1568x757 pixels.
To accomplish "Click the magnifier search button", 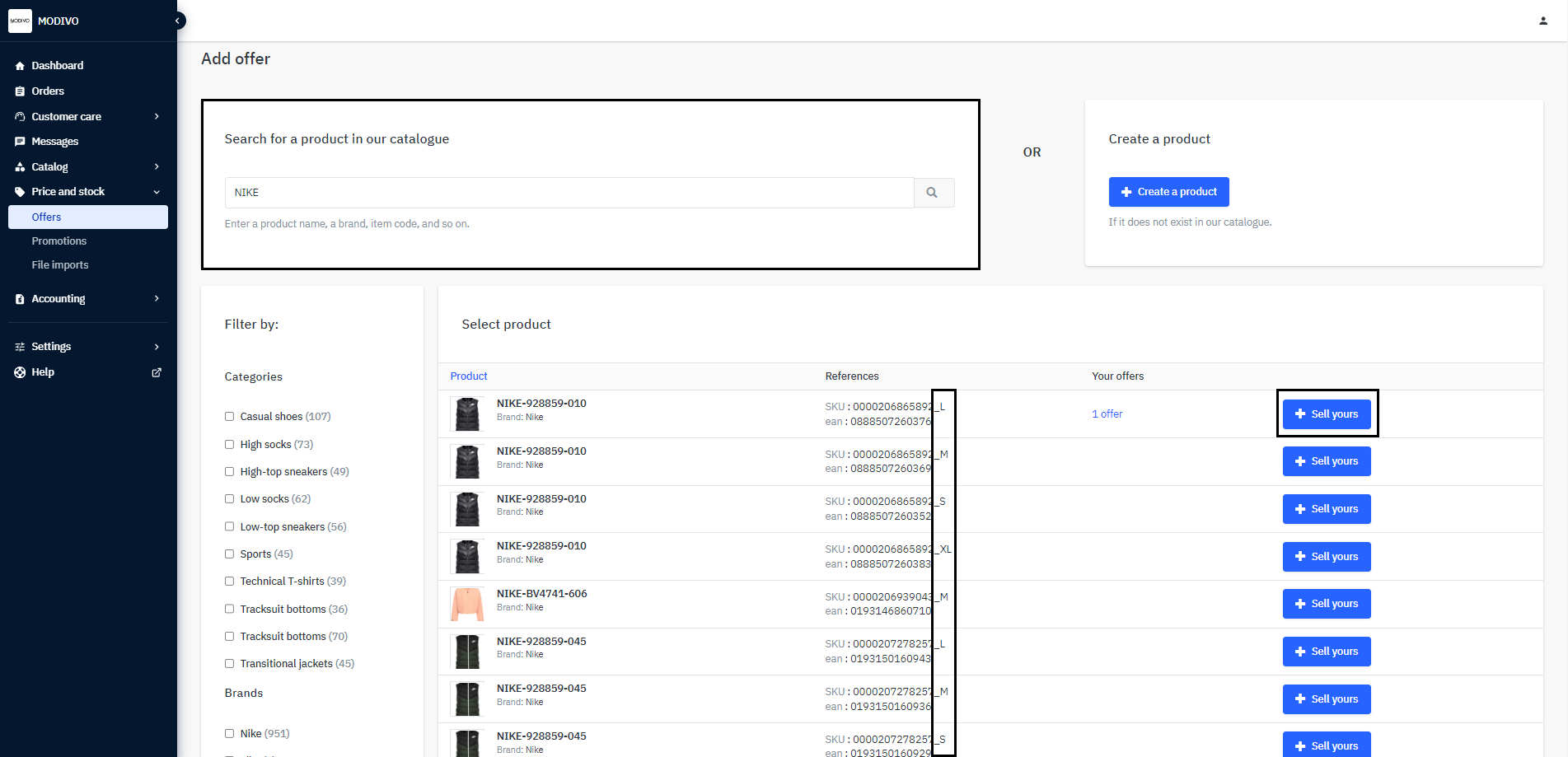I will [x=934, y=193].
